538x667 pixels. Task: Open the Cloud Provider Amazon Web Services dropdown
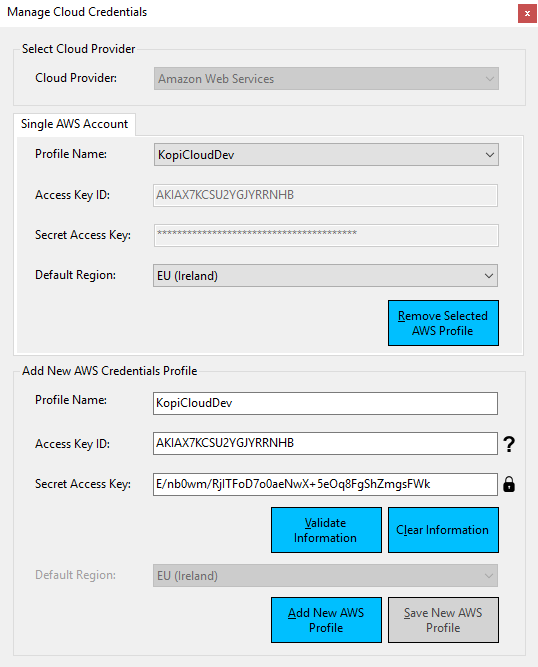click(x=326, y=79)
